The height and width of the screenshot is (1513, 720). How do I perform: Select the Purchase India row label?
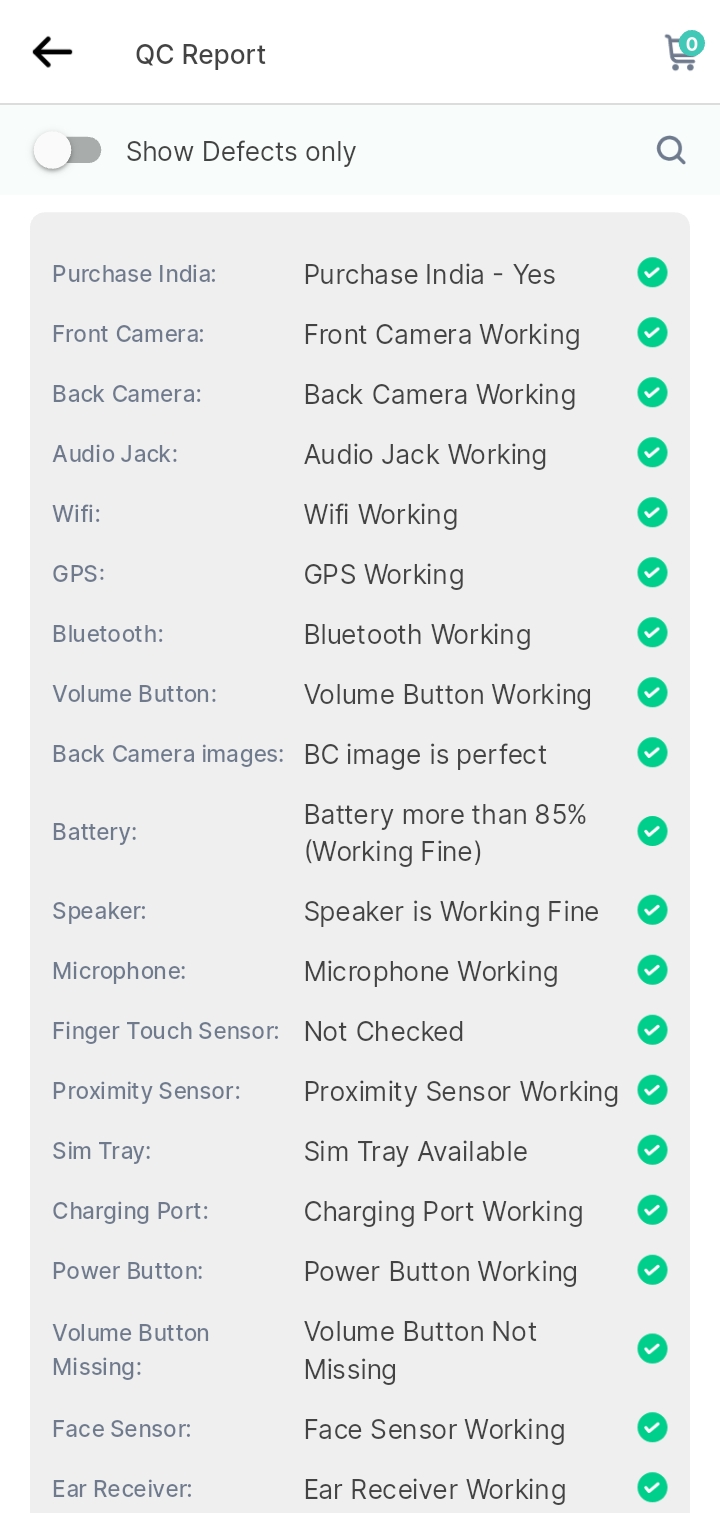(134, 274)
